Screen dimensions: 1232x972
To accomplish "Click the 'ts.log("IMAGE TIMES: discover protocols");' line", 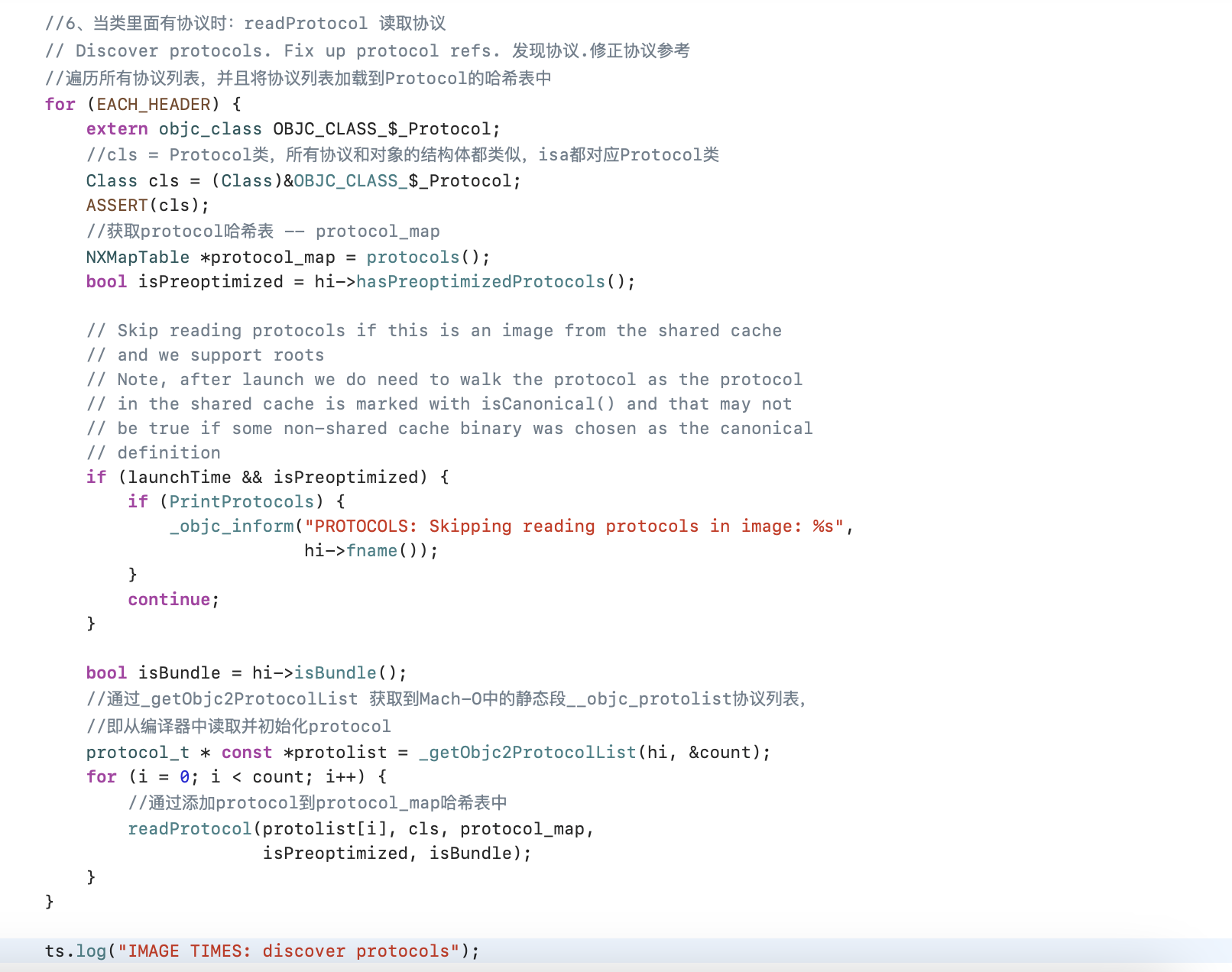I will (262, 951).
